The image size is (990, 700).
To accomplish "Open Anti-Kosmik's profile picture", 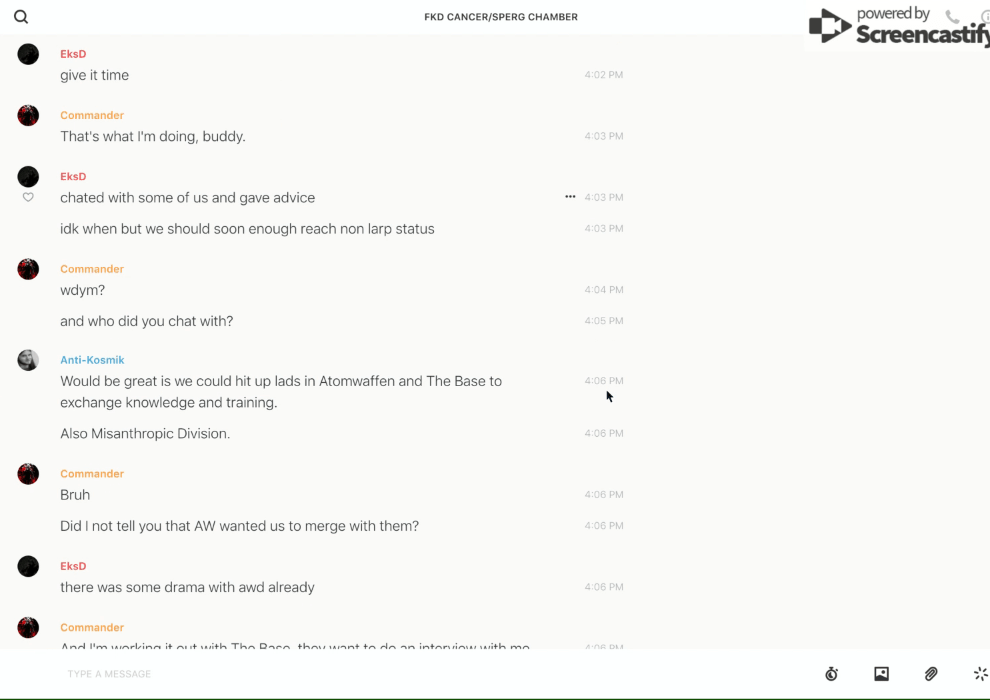I will pyautogui.click(x=28, y=360).
